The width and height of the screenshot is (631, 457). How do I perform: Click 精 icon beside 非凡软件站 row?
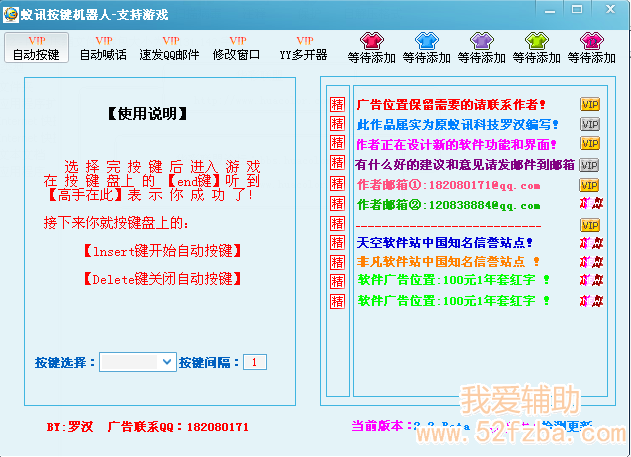337,263
